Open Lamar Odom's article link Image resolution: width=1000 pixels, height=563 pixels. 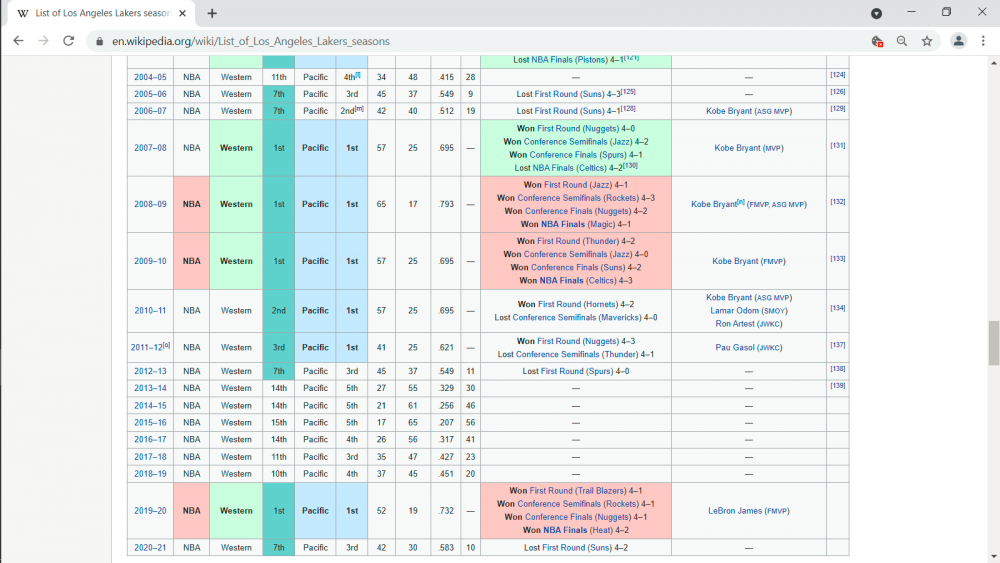736,311
